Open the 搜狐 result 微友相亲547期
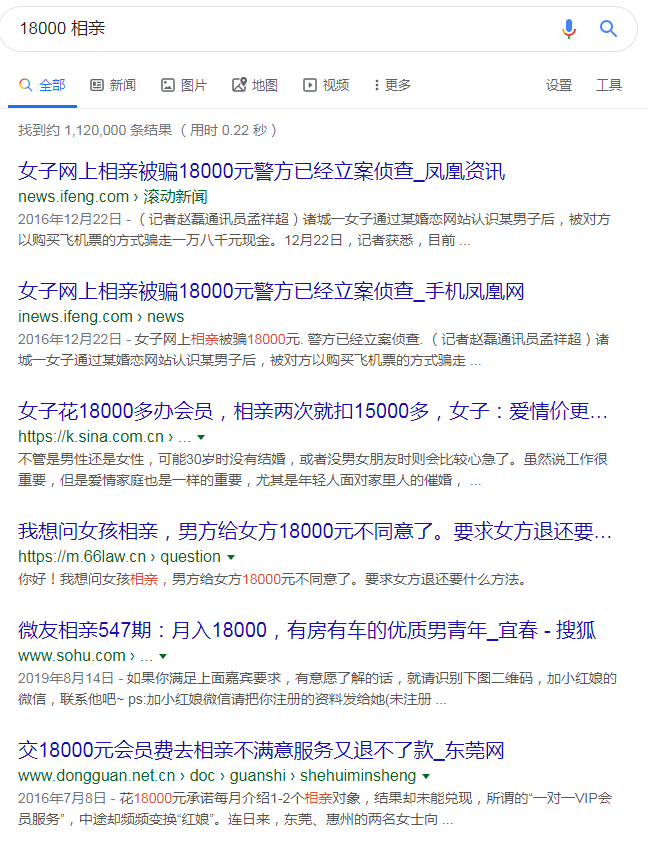 [x=307, y=630]
